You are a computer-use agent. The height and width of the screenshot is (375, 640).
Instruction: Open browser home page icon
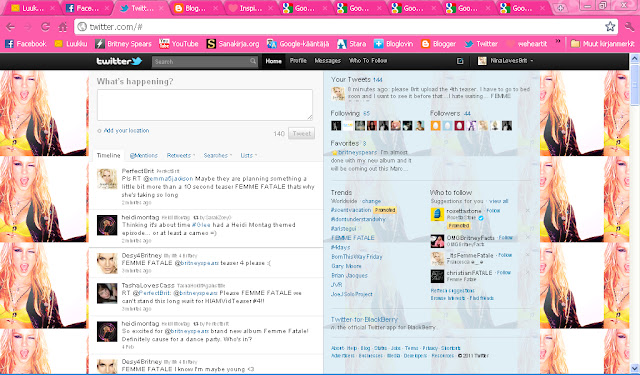click(63, 27)
